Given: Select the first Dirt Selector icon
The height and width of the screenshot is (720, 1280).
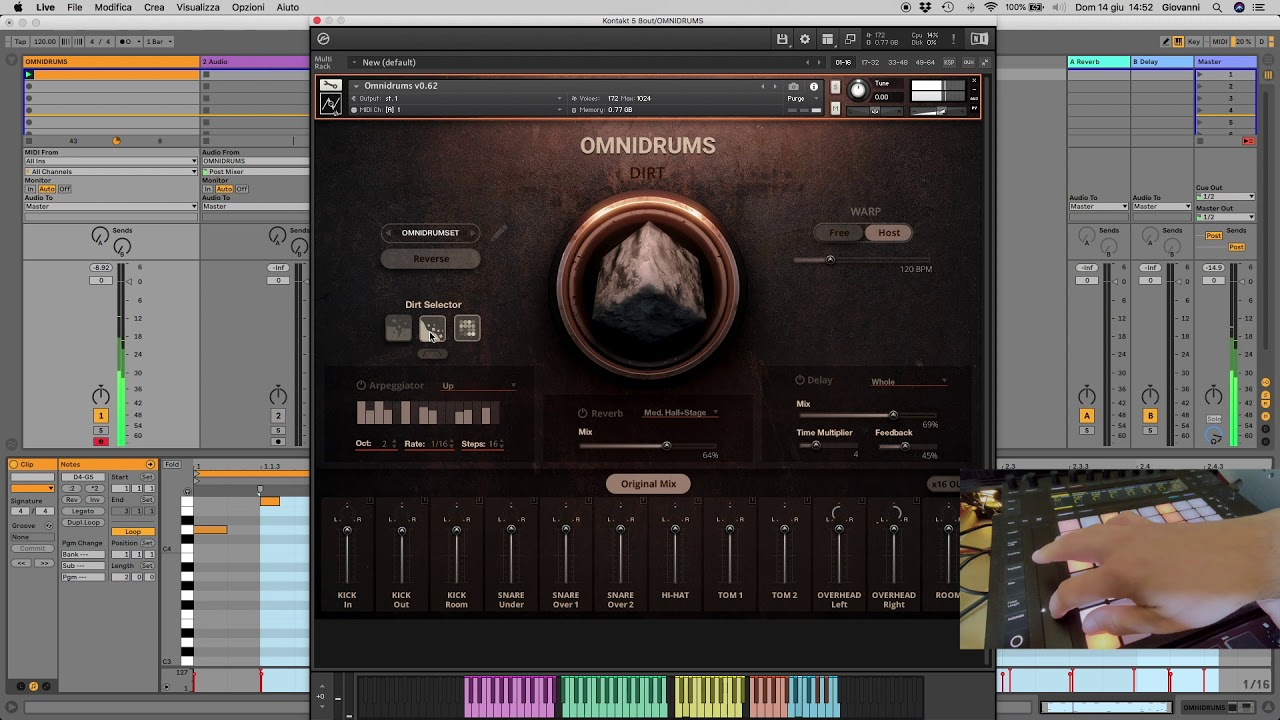Looking at the screenshot, I should (x=398, y=328).
